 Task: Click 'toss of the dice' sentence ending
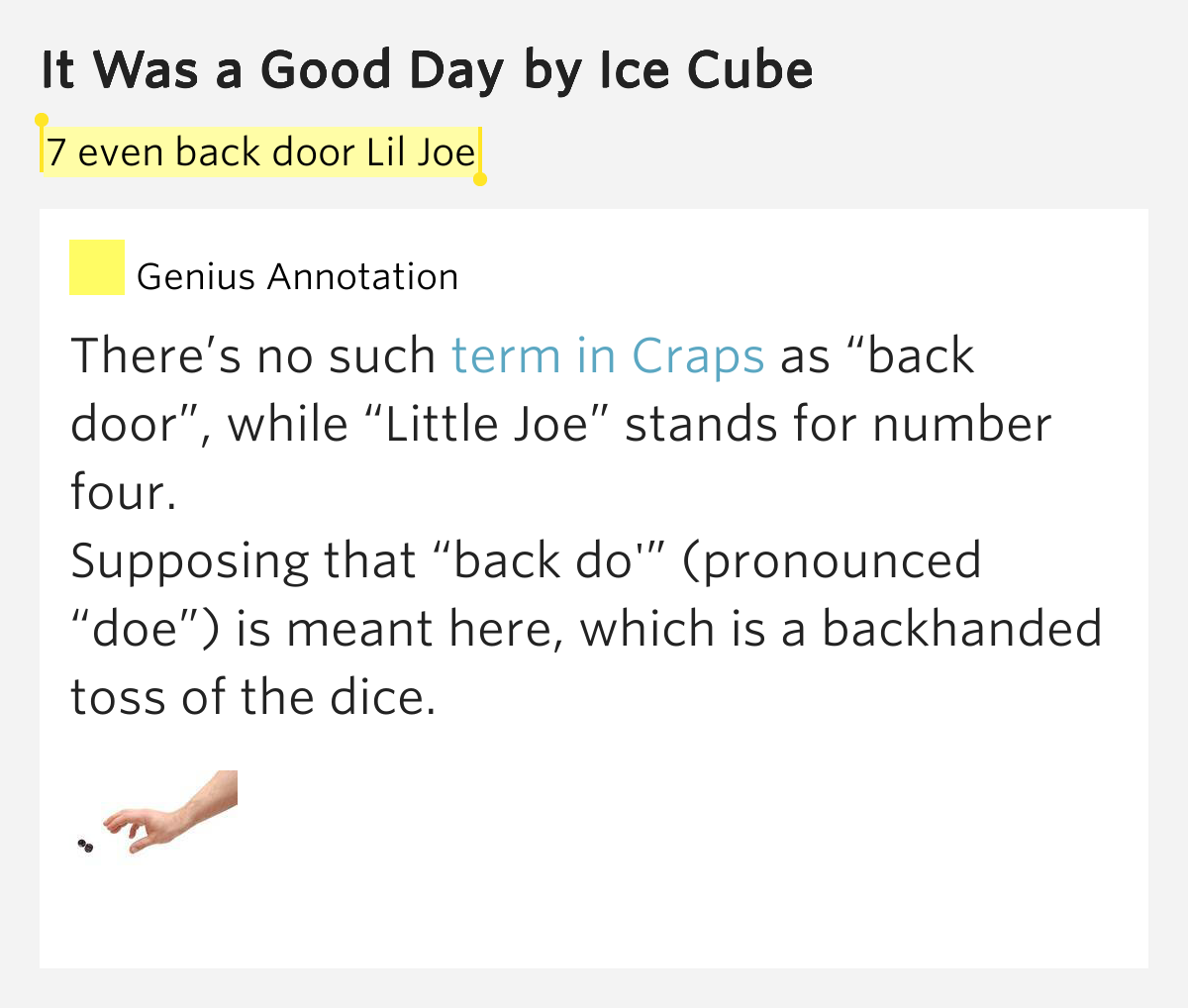[x=253, y=697]
